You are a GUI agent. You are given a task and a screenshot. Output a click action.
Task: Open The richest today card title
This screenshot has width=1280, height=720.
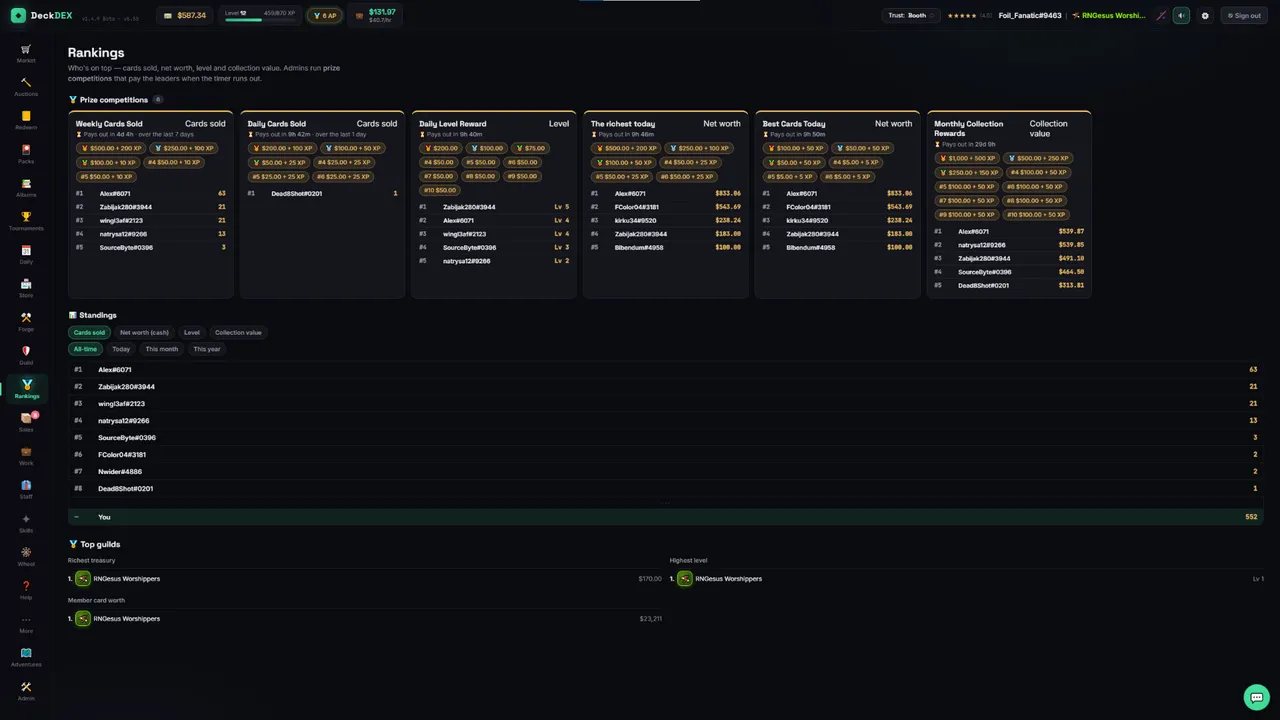coord(623,124)
